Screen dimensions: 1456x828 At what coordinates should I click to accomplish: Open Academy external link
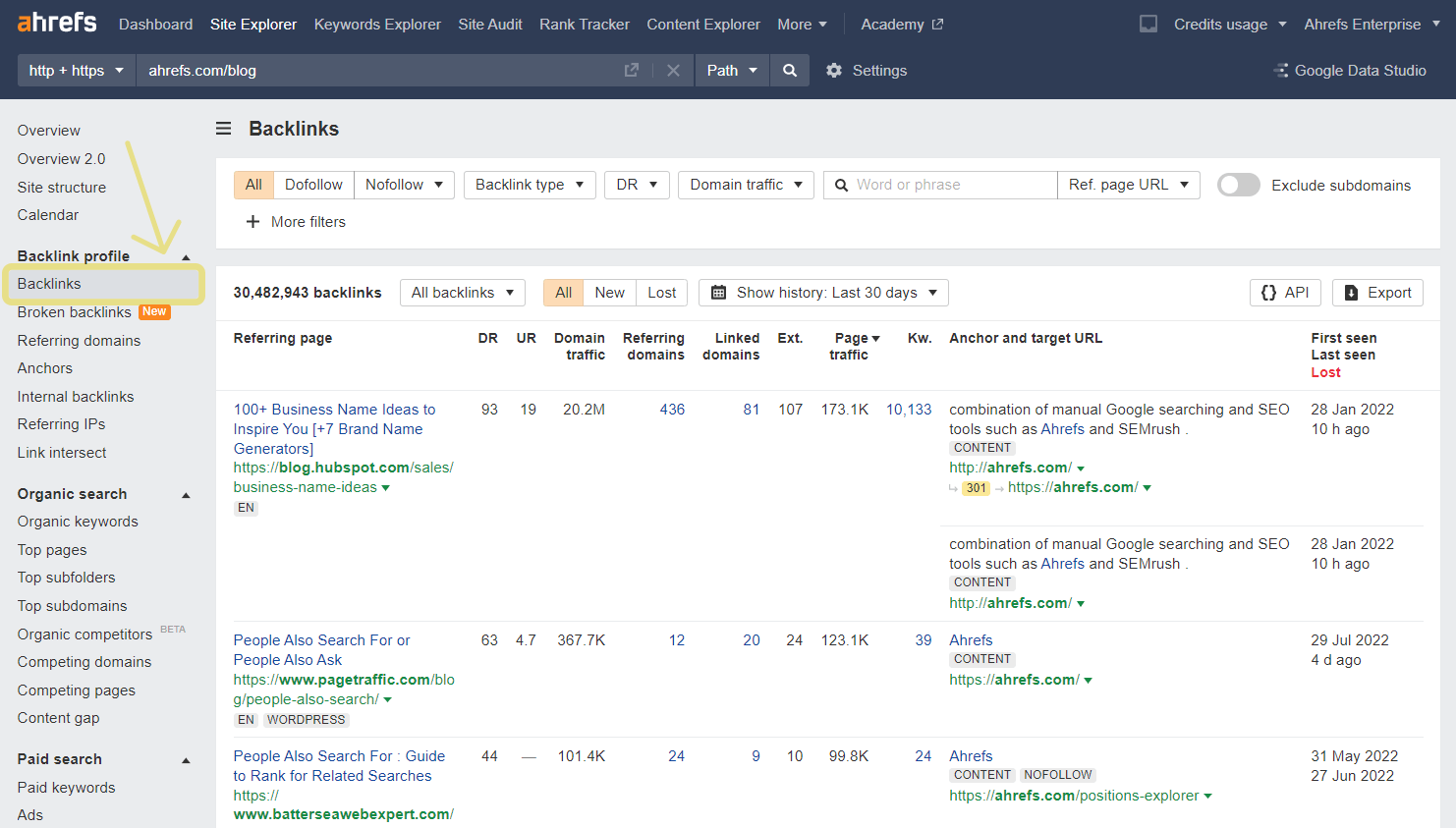902,24
